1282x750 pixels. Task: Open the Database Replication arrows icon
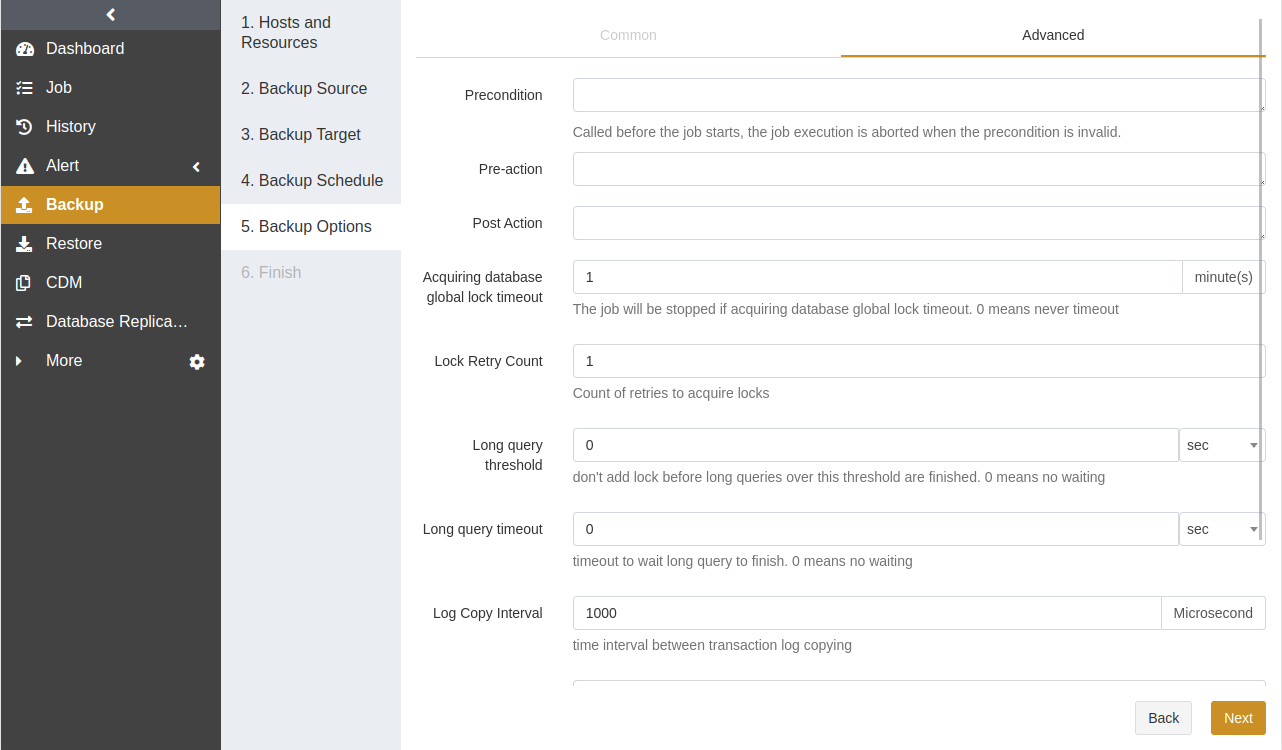click(25, 322)
